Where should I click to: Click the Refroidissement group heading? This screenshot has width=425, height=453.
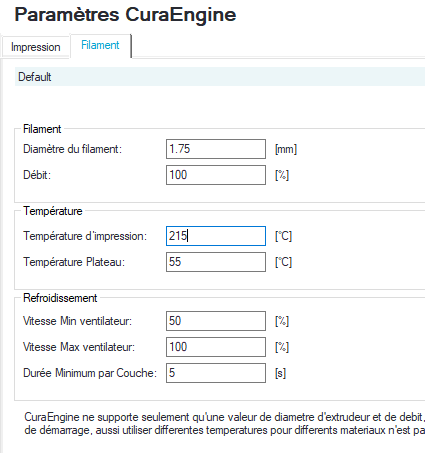coord(60,298)
